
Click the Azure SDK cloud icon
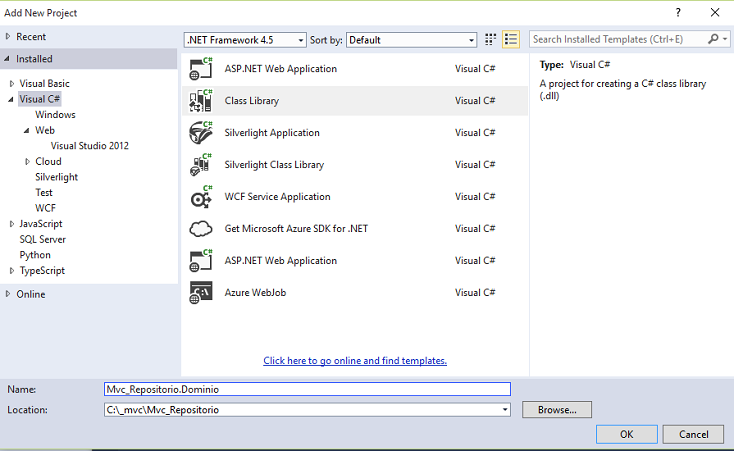(201, 229)
